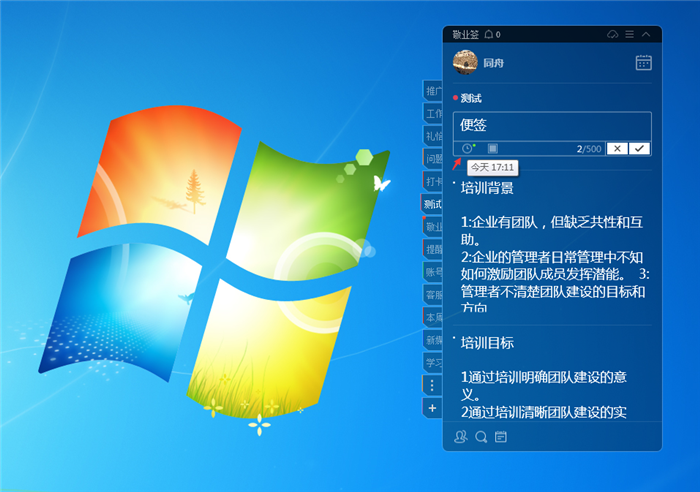Screen dimensions: 700x492
Task: Collapse the panel with the up chevron
Action: click(646, 34)
